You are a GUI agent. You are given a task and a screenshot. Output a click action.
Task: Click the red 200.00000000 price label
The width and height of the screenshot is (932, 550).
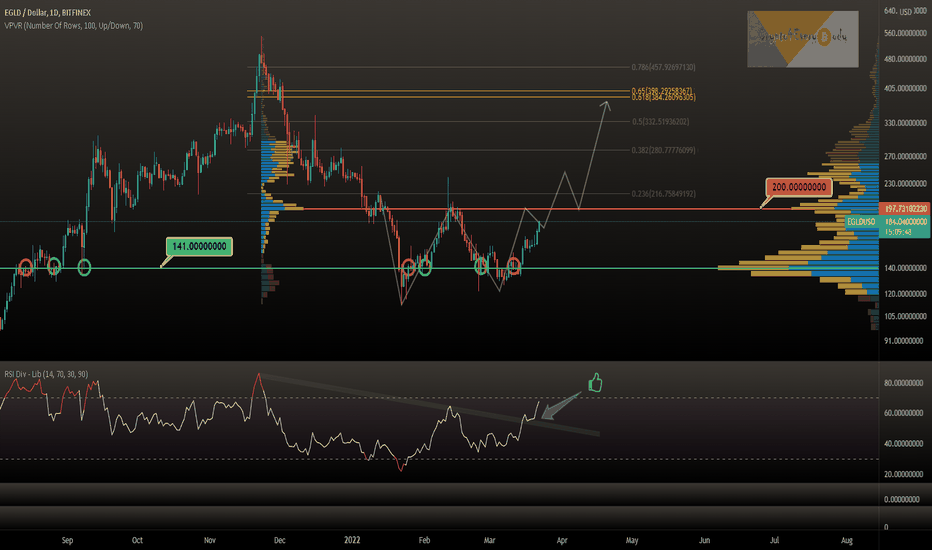click(x=799, y=187)
